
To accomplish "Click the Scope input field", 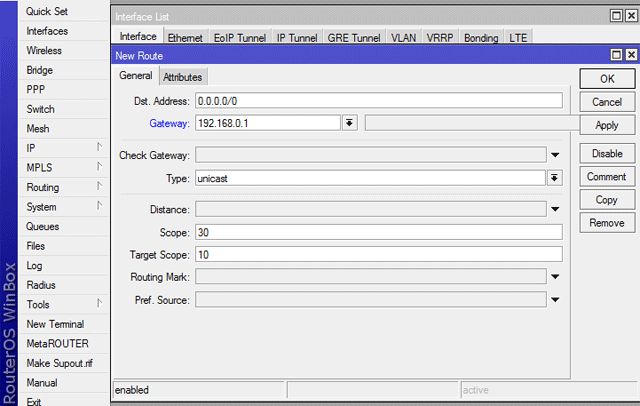I will [x=378, y=232].
